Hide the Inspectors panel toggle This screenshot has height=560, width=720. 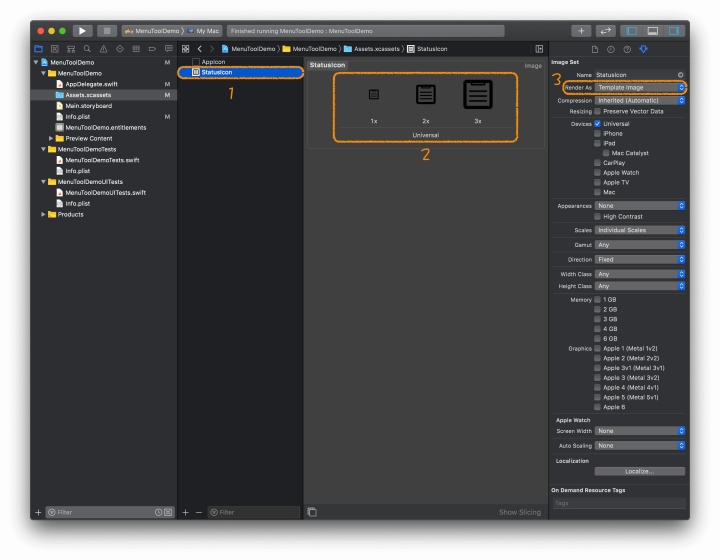pyautogui.click(x=674, y=31)
